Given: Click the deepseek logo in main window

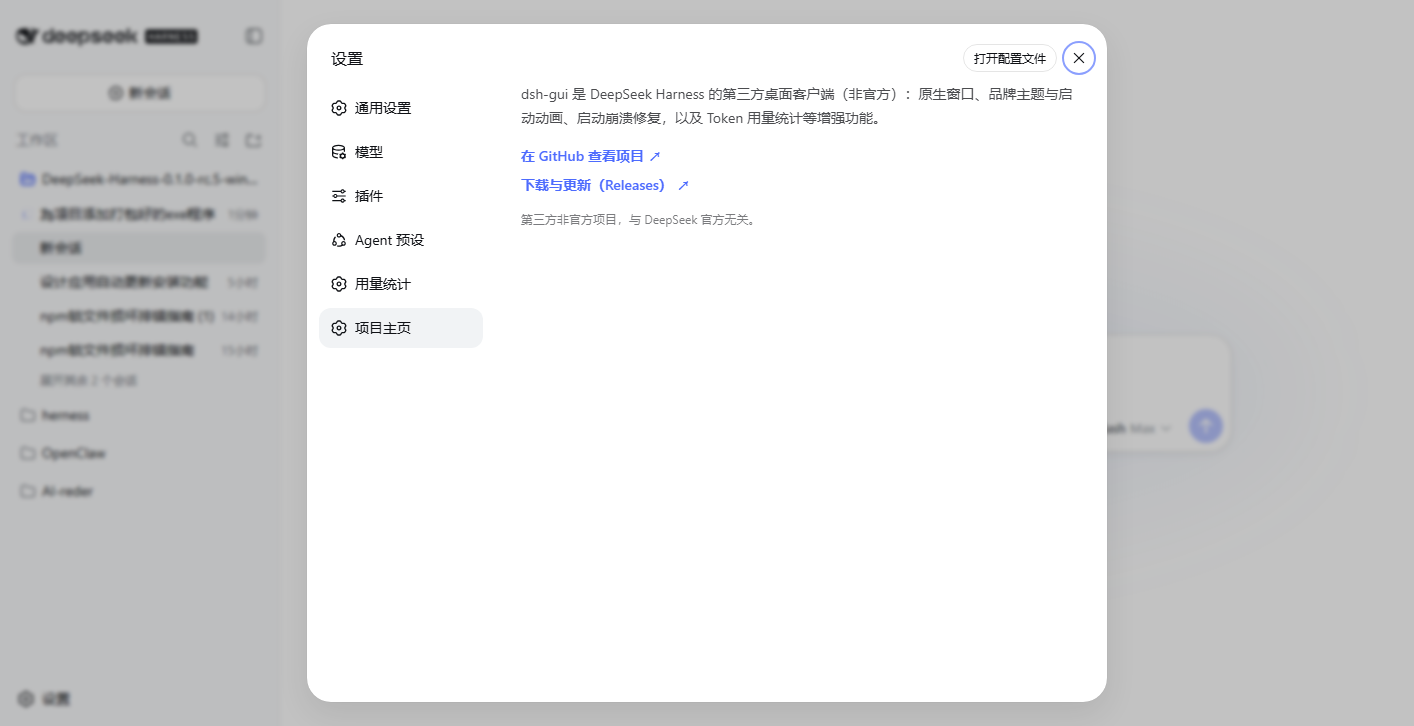Looking at the screenshot, I should pos(106,36).
